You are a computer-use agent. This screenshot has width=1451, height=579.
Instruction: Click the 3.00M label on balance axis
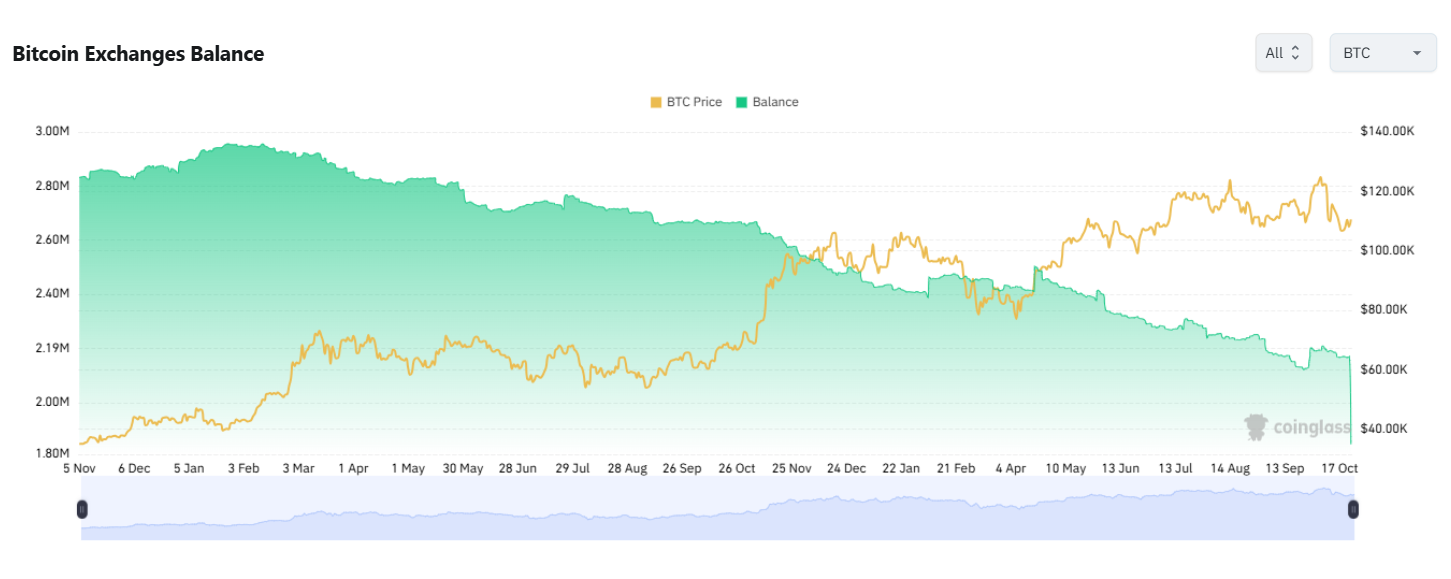coord(53,131)
